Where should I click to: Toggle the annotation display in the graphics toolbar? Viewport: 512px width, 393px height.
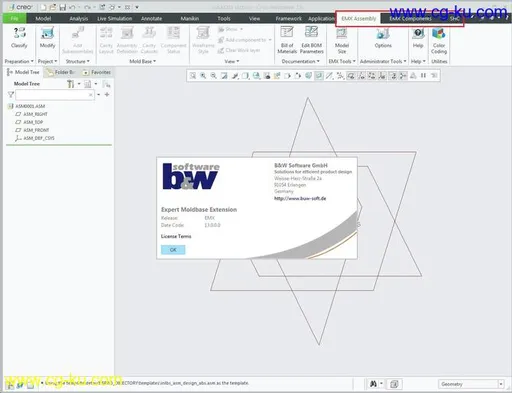point(393,76)
